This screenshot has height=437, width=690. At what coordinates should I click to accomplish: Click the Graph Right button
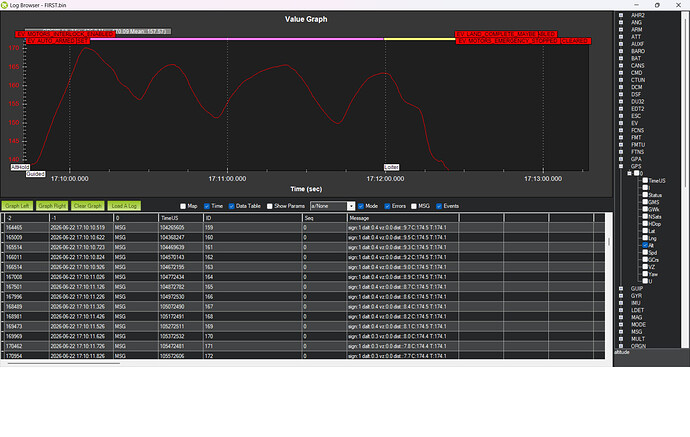tap(52, 206)
